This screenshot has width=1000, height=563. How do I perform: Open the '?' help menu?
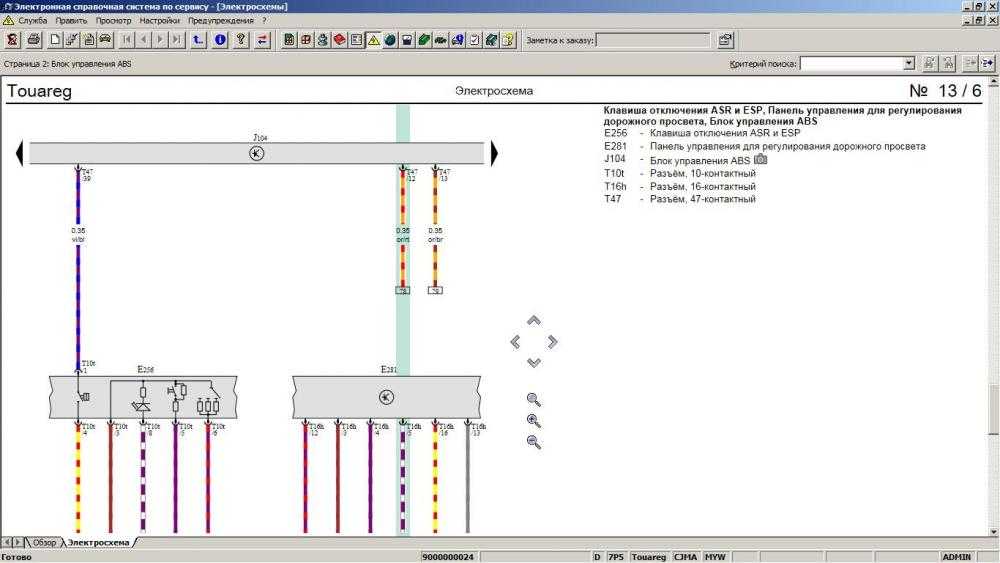[x=264, y=20]
